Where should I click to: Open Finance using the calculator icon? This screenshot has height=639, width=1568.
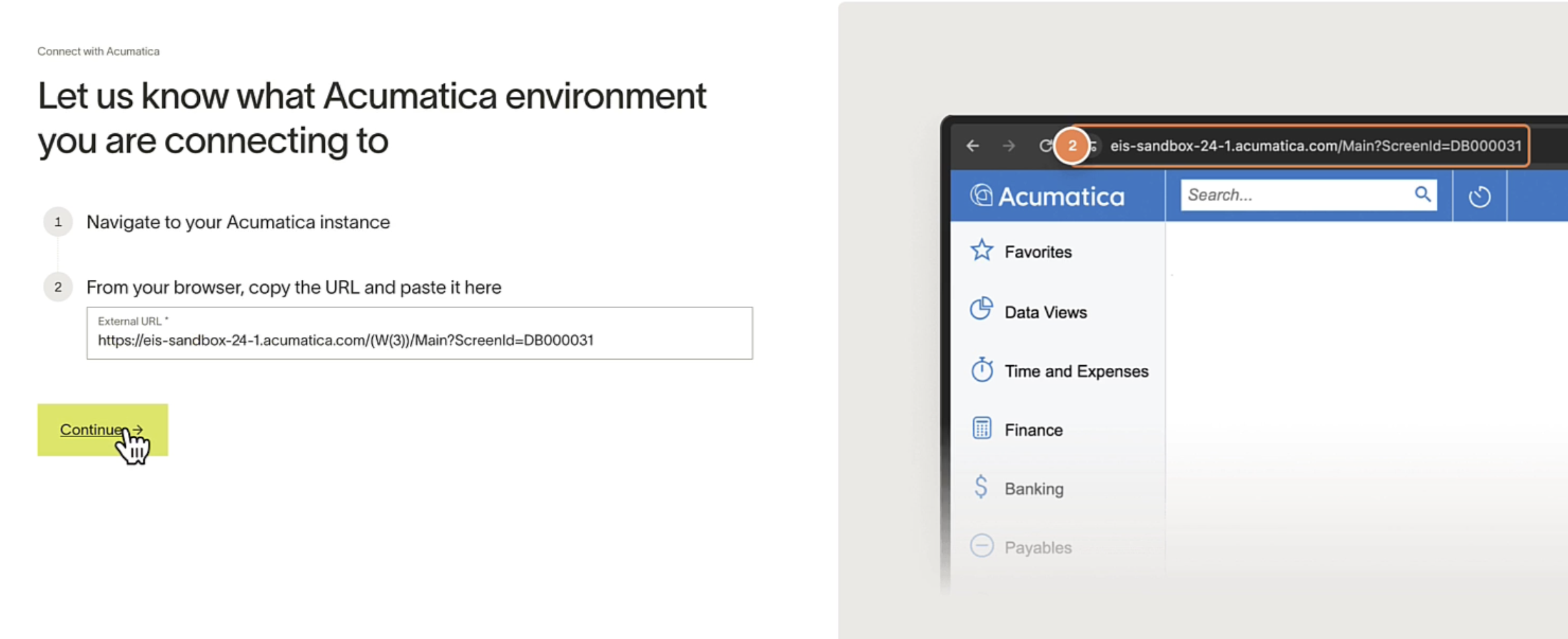pos(982,428)
